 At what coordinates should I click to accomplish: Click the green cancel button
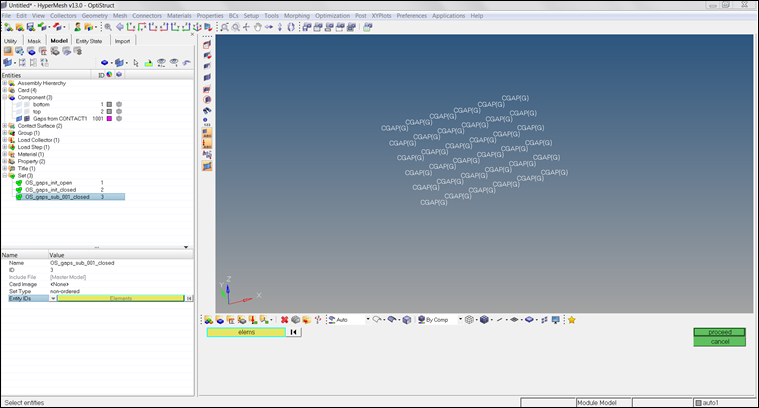tap(719, 342)
